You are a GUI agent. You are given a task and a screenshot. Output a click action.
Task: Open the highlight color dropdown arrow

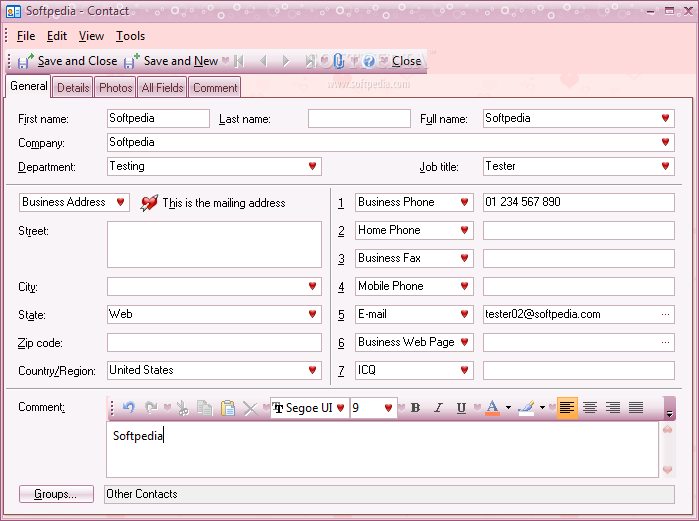coord(542,408)
